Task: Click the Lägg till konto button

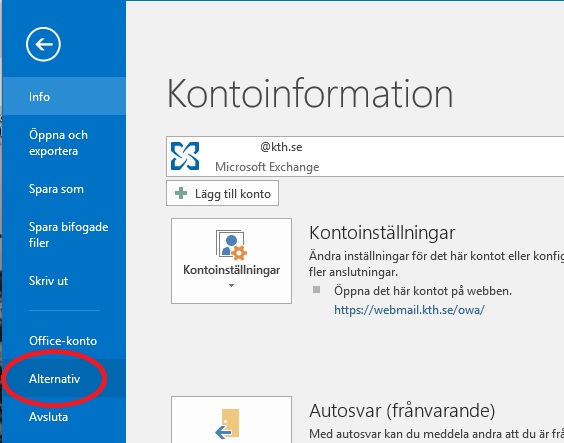Action: (222, 193)
